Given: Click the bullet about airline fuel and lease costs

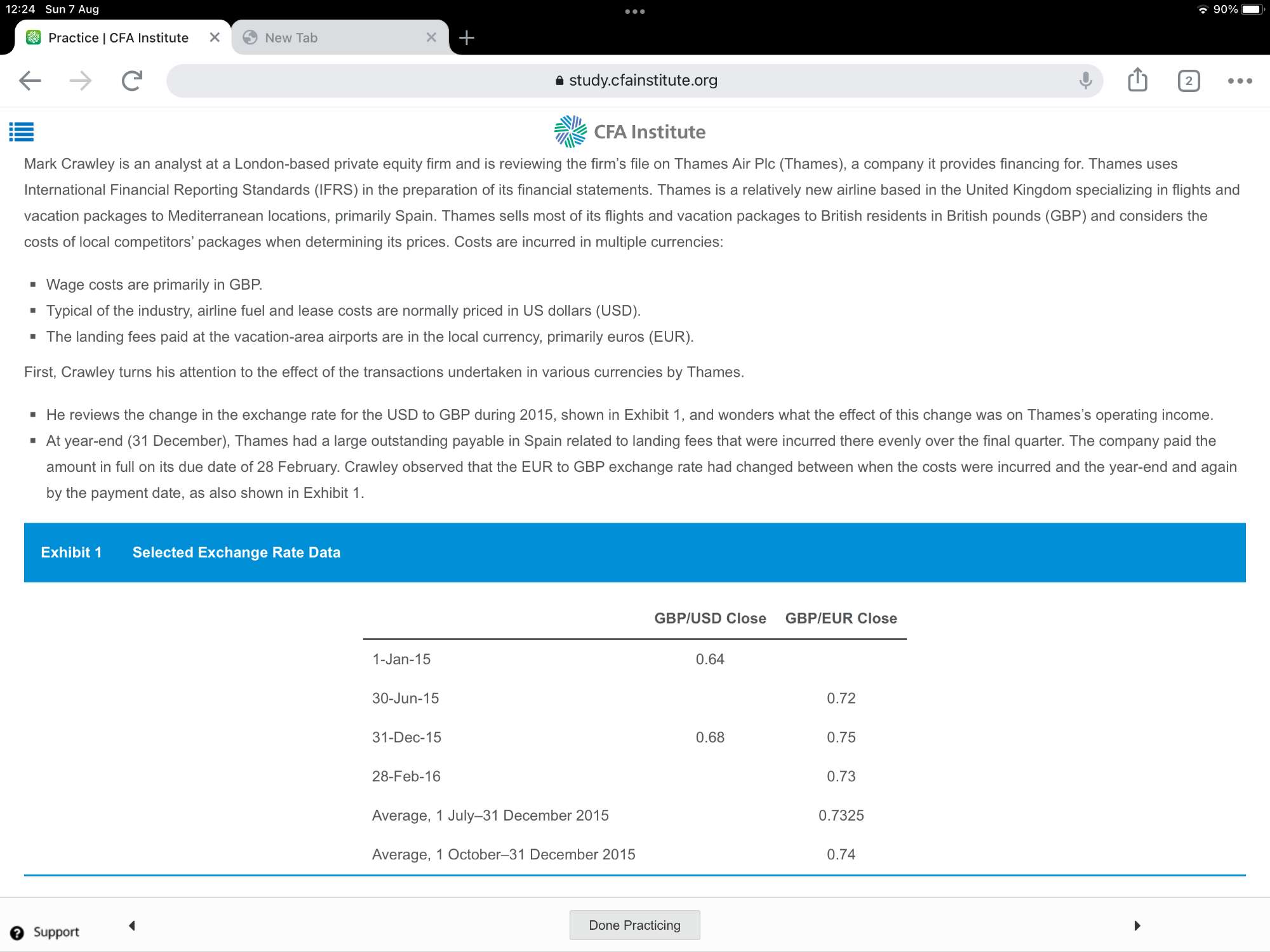Looking at the screenshot, I should pos(344,311).
